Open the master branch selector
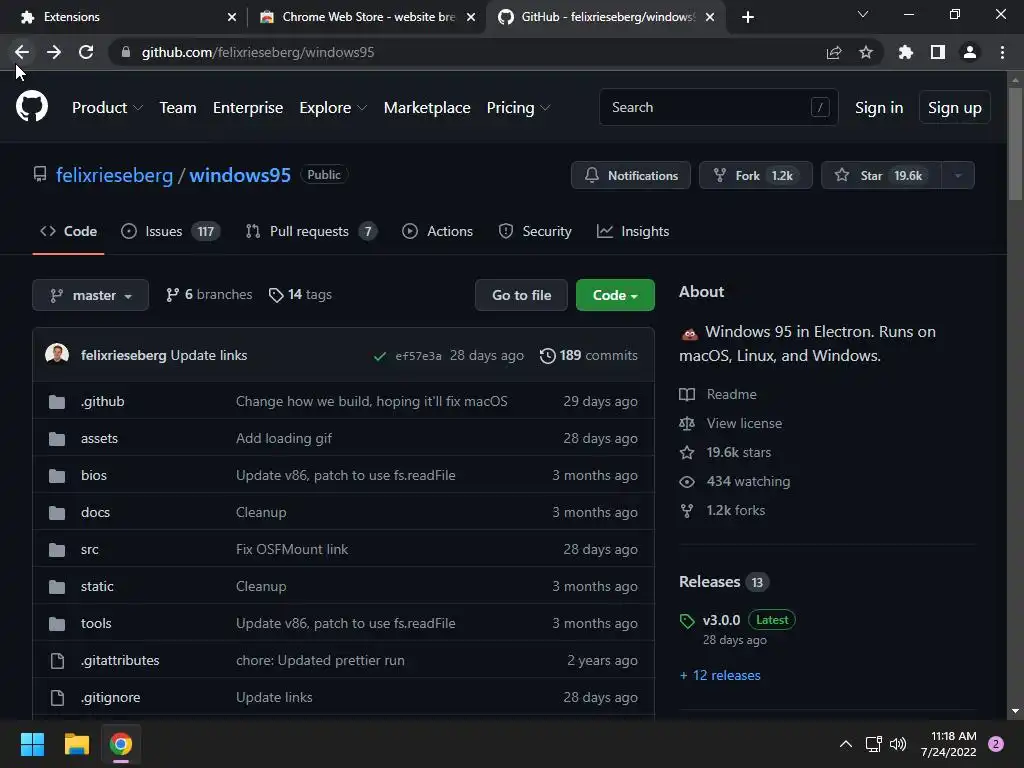The height and width of the screenshot is (768, 1024). [x=91, y=295]
